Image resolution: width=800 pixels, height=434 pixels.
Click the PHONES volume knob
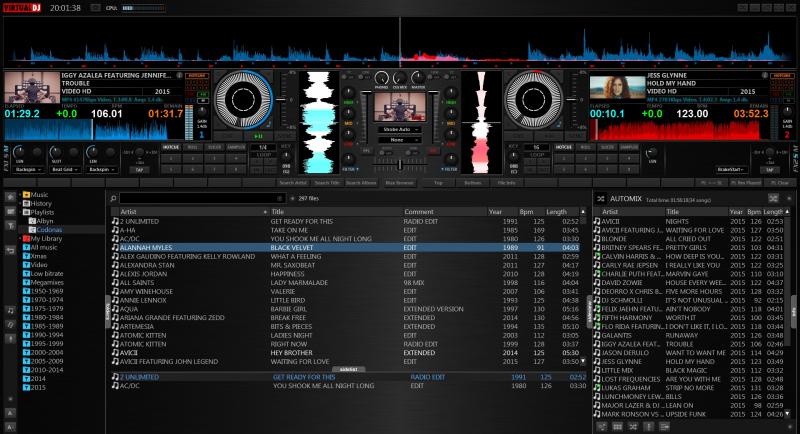tap(381, 78)
